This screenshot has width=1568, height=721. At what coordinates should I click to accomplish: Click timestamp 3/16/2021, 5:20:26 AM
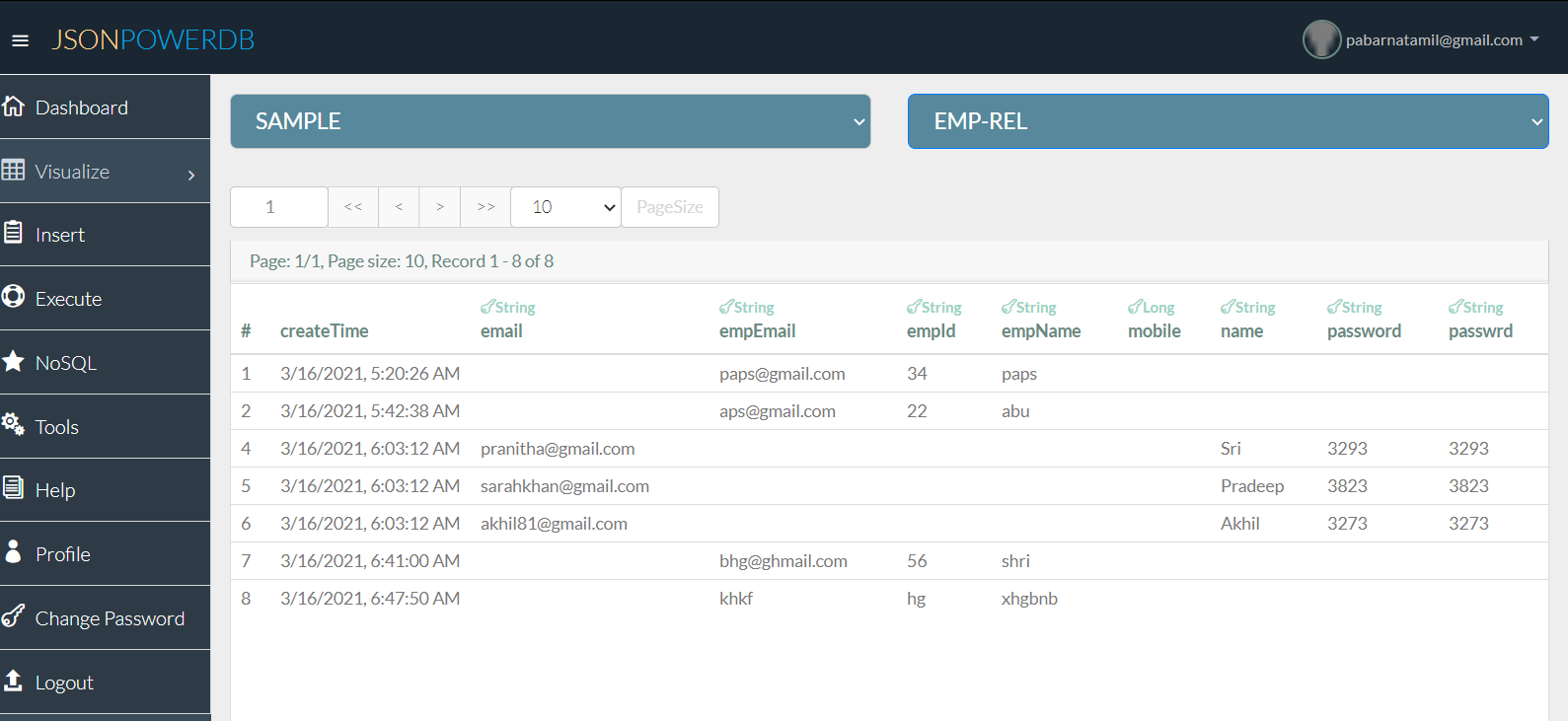pos(370,374)
